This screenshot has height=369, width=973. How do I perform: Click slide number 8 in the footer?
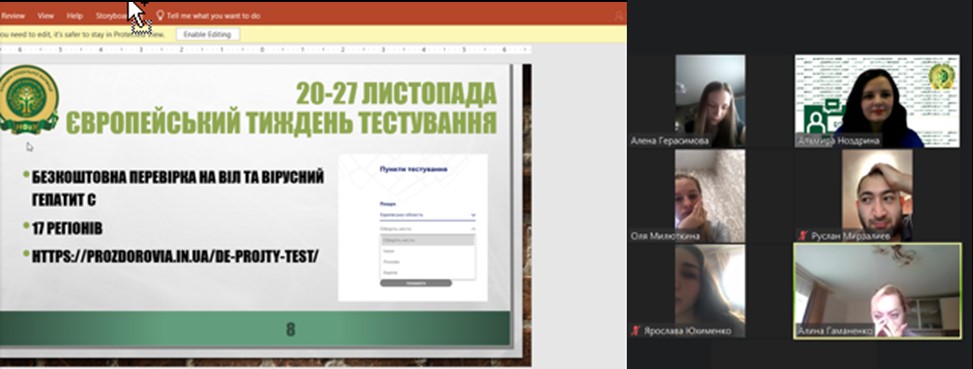coord(290,329)
